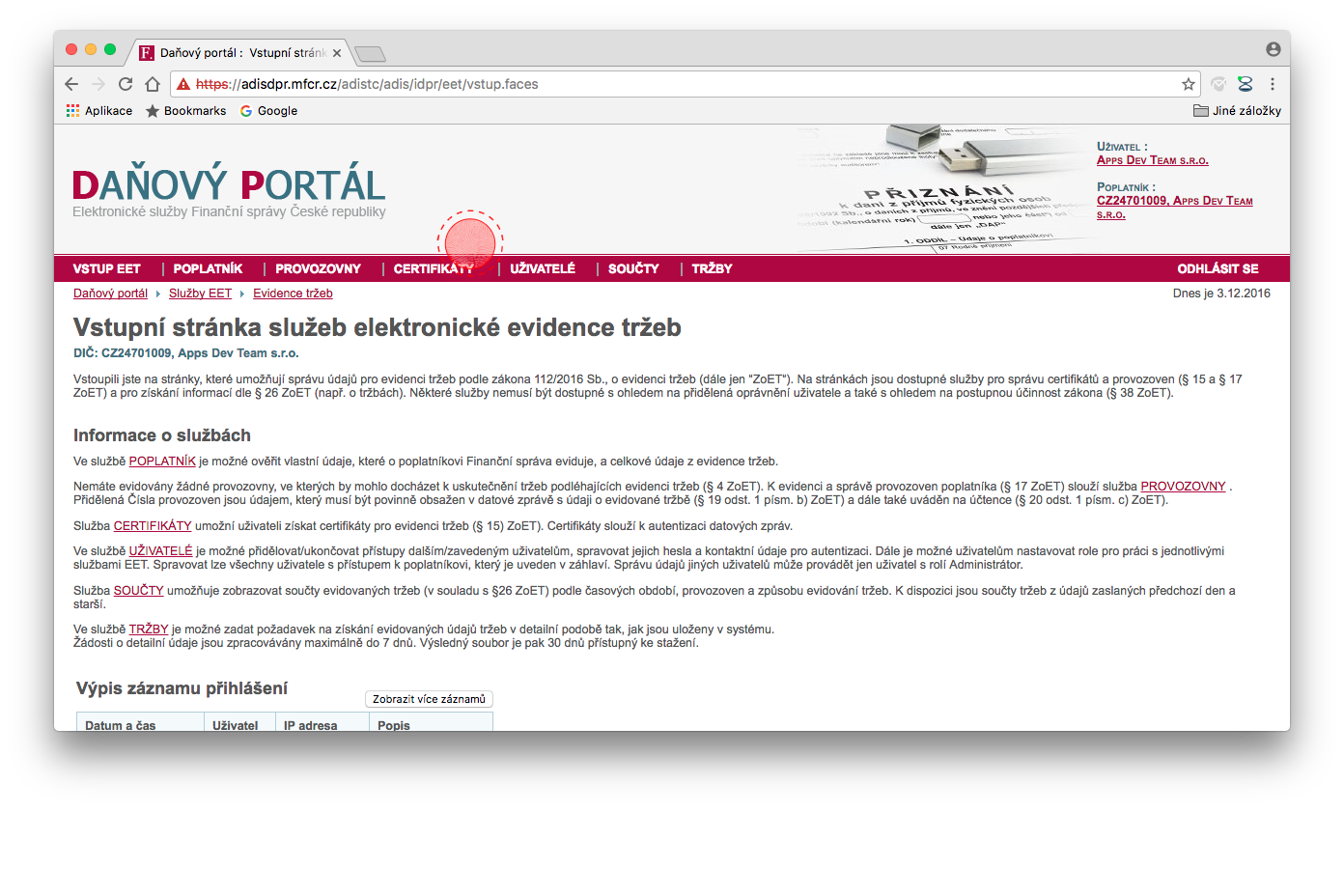Screen dimensions: 1344x896
Task: Open the VSTUP EET menu item
Action: tap(107, 268)
